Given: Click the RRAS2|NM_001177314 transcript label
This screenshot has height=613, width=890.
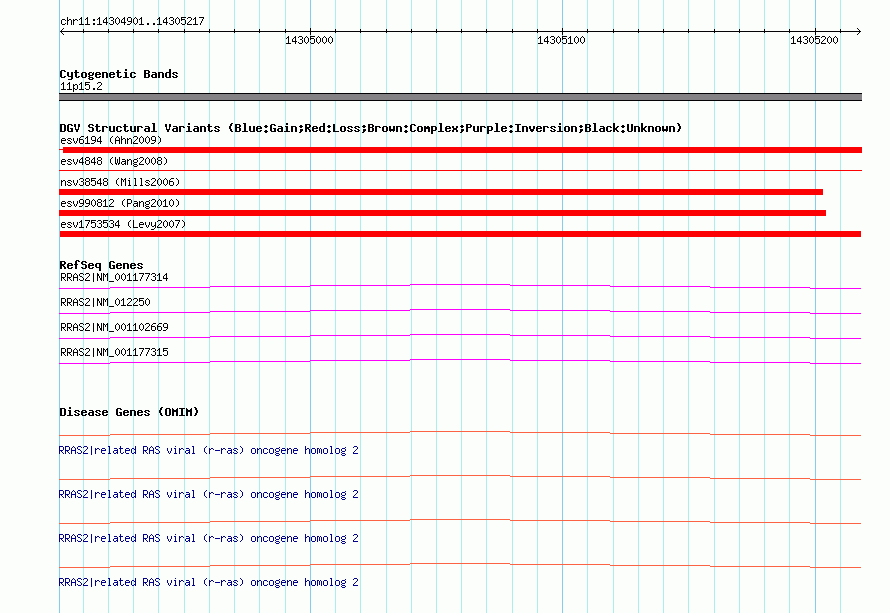Looking at the screenshot, I should pos(114,278).
